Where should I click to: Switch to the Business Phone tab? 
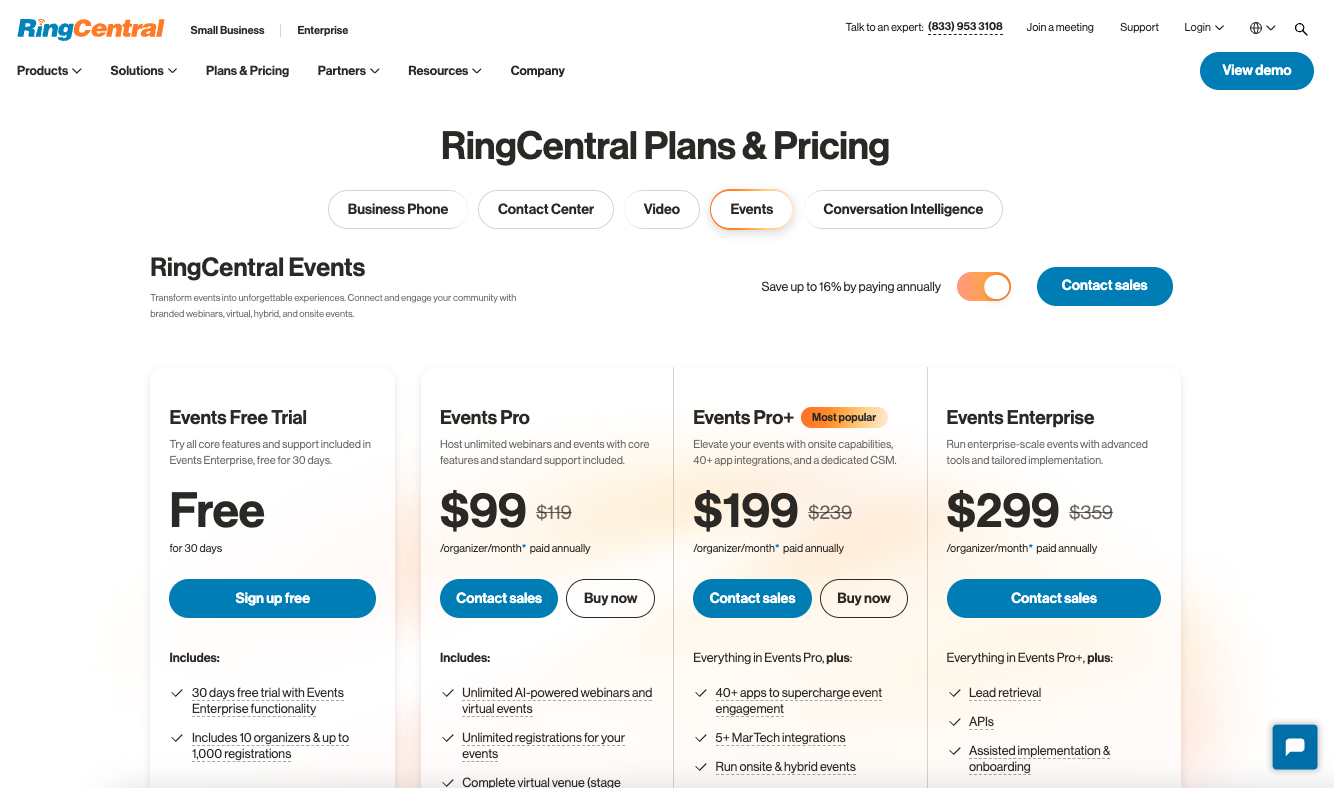398,209
